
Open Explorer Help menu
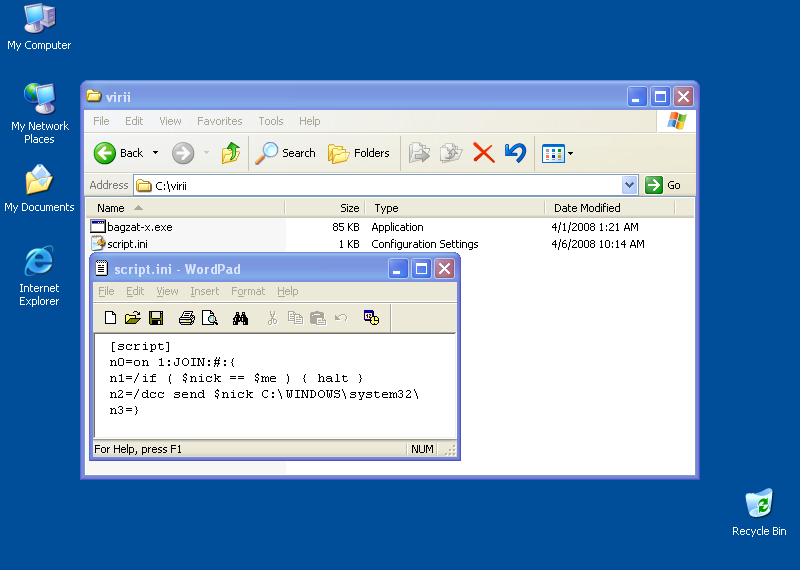309,121
